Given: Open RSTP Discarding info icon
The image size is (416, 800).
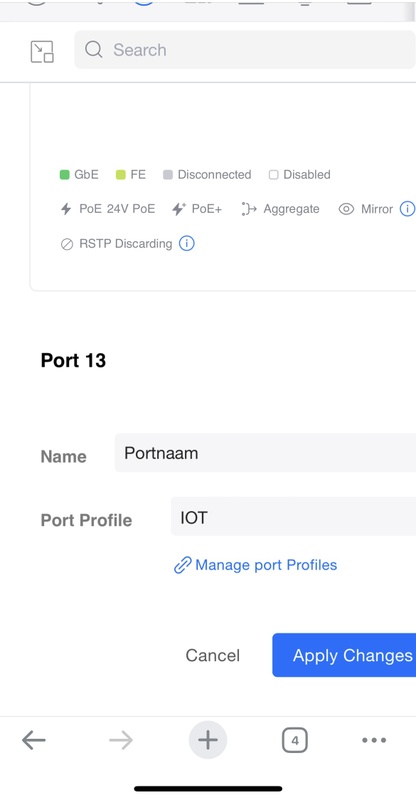Looking at the screenshot, I should pyautogui.click(x=186, y=243).
